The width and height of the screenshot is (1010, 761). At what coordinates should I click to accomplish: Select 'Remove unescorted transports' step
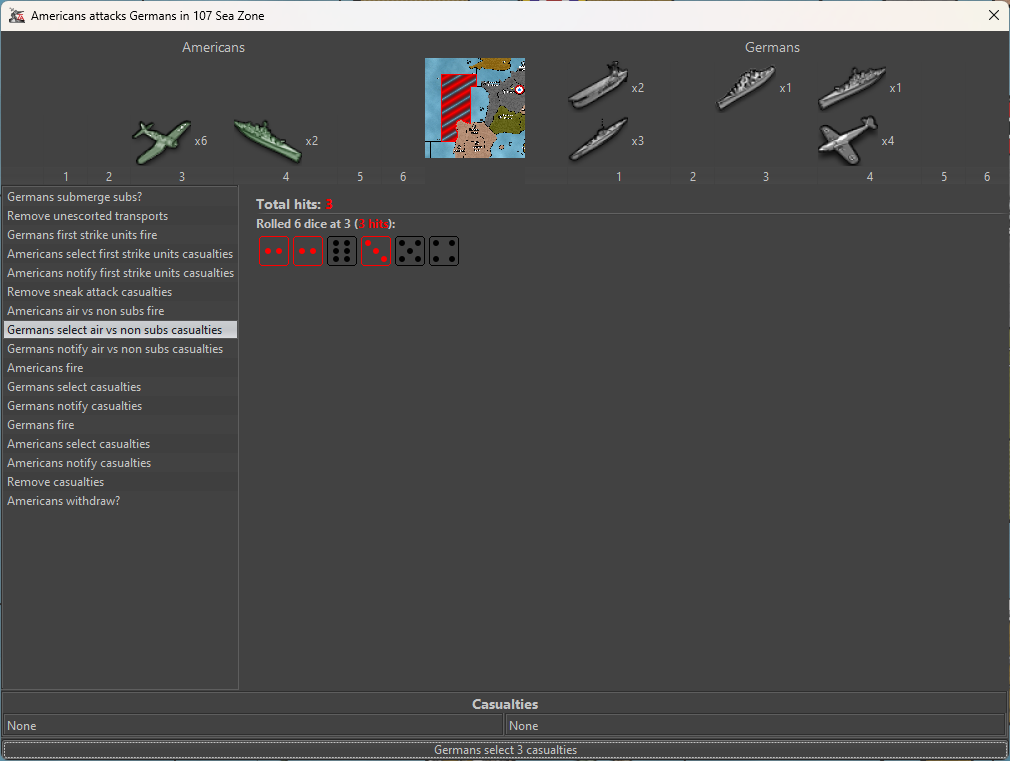88,216
